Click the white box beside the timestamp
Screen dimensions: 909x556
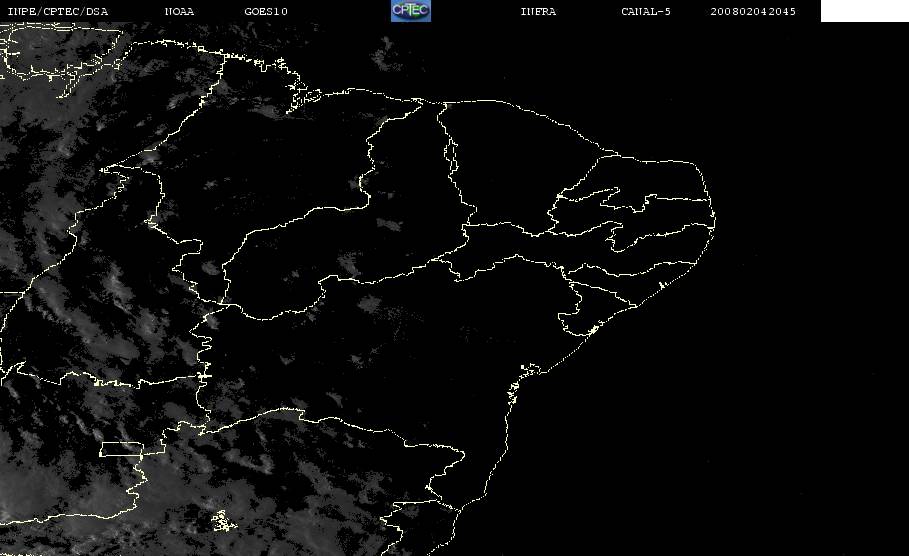tap(864, 11)
